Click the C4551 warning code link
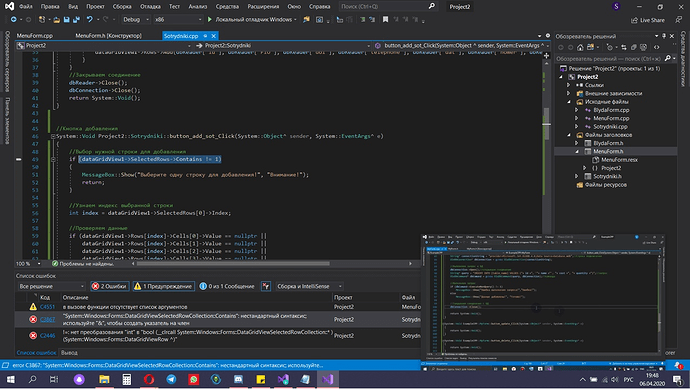The image size is (690, 389). point(48,307)
